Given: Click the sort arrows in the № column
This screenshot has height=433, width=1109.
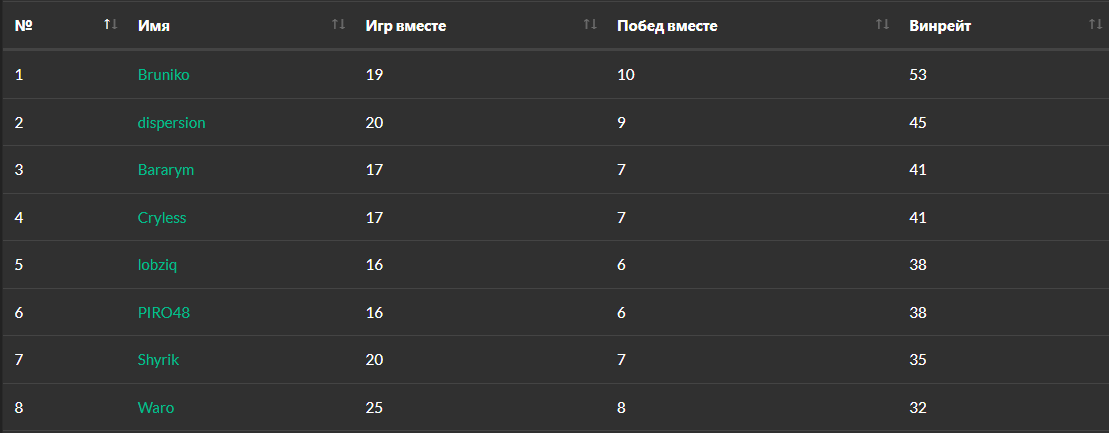Looking at the screenshot, I should (x=110, y=24).
